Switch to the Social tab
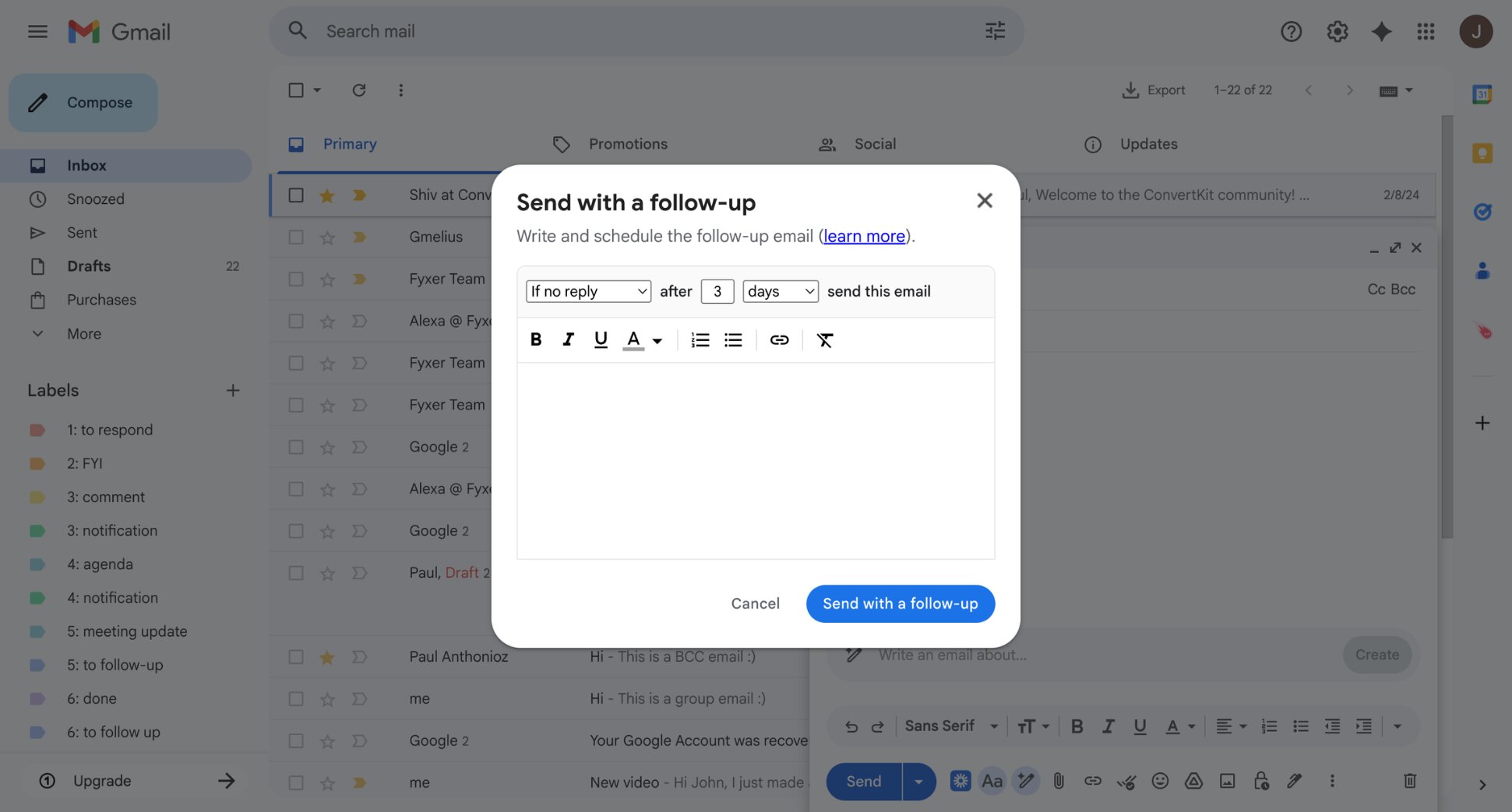The height and width of the screenshot is (812, 1512). pyautogui.click(x=874, y=144)
